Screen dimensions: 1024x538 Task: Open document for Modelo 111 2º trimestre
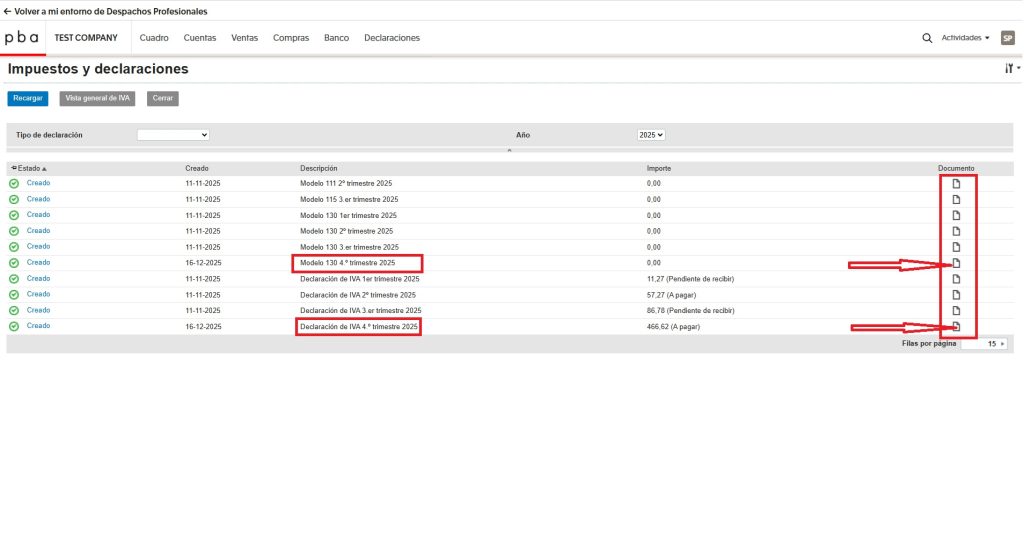click(956, 184)
